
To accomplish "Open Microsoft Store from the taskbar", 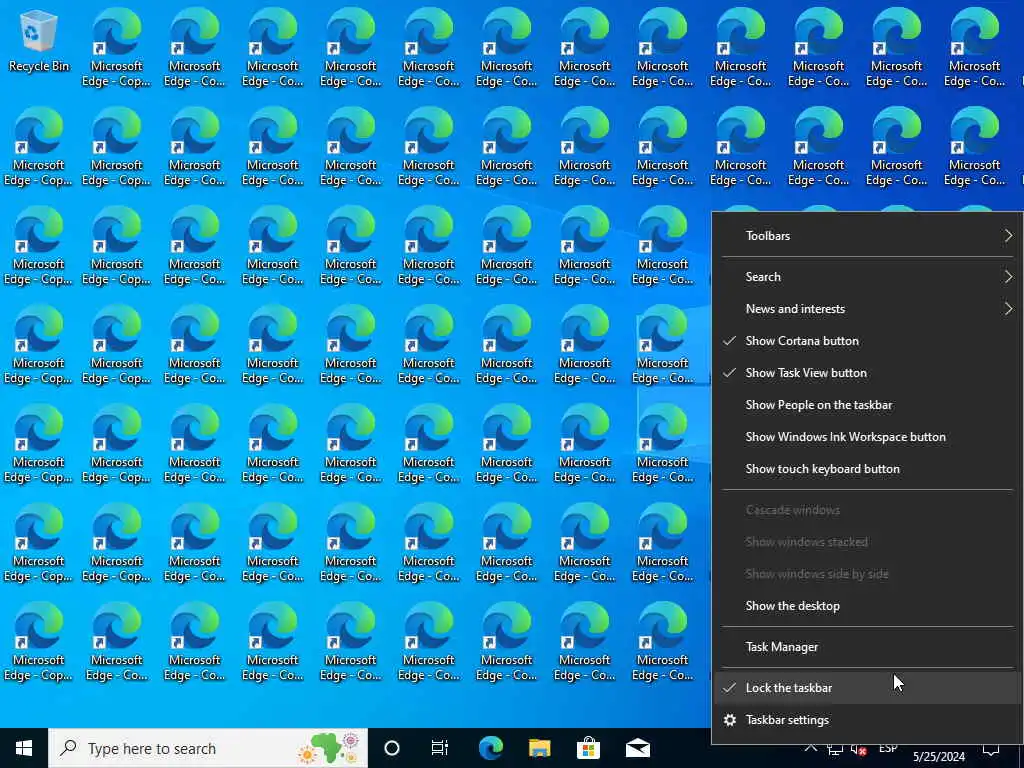I will (x=588, y=748).
